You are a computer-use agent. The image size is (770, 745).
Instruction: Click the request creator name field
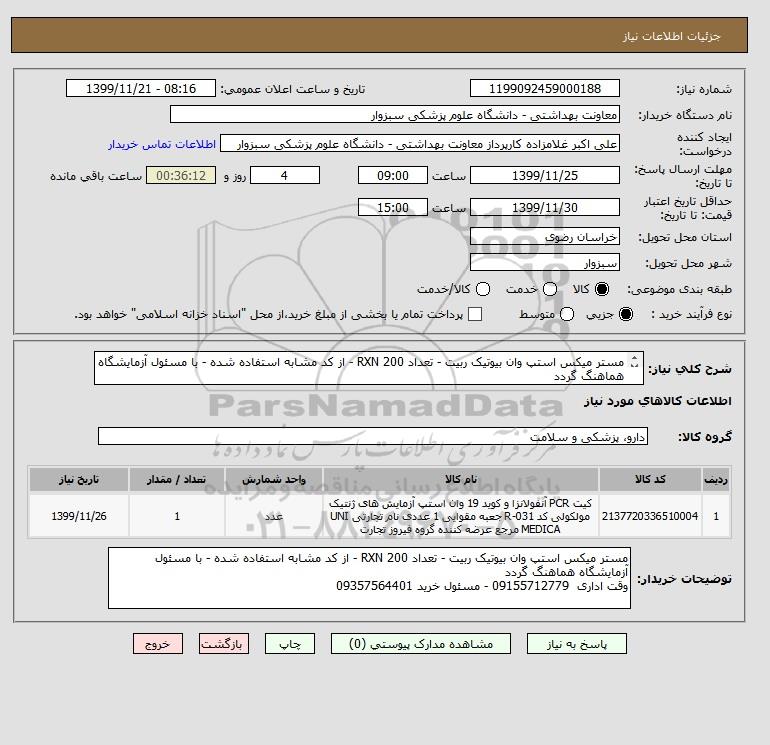point(420,144)
